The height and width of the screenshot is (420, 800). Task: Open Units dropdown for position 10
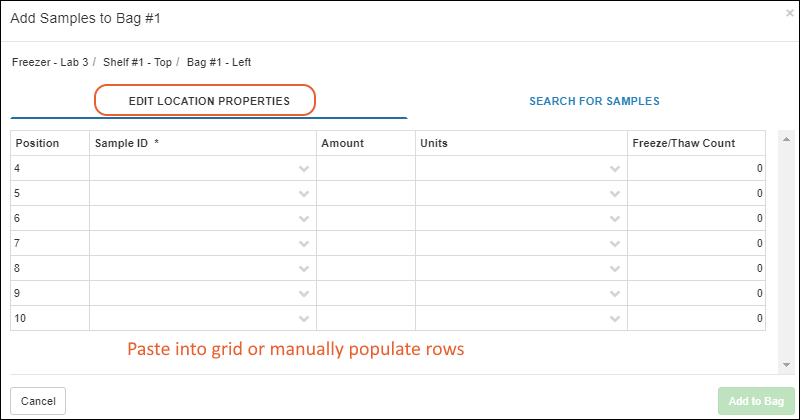(x=615, y=318)
